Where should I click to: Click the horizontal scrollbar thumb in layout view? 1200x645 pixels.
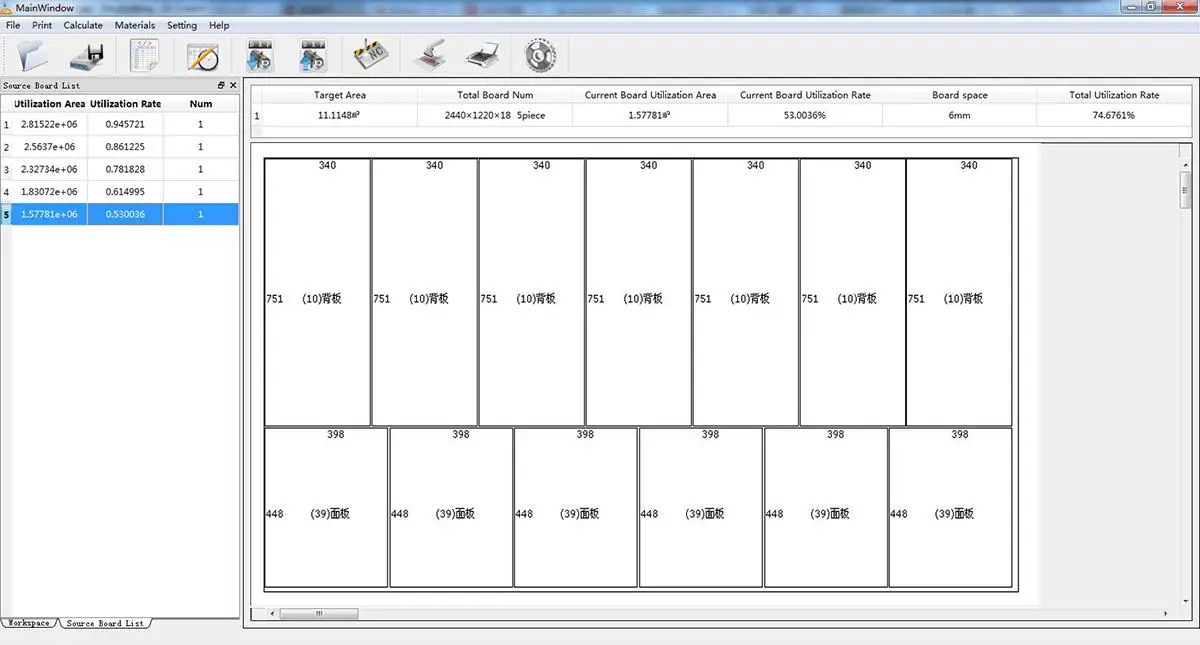click(x=319, y=613)
